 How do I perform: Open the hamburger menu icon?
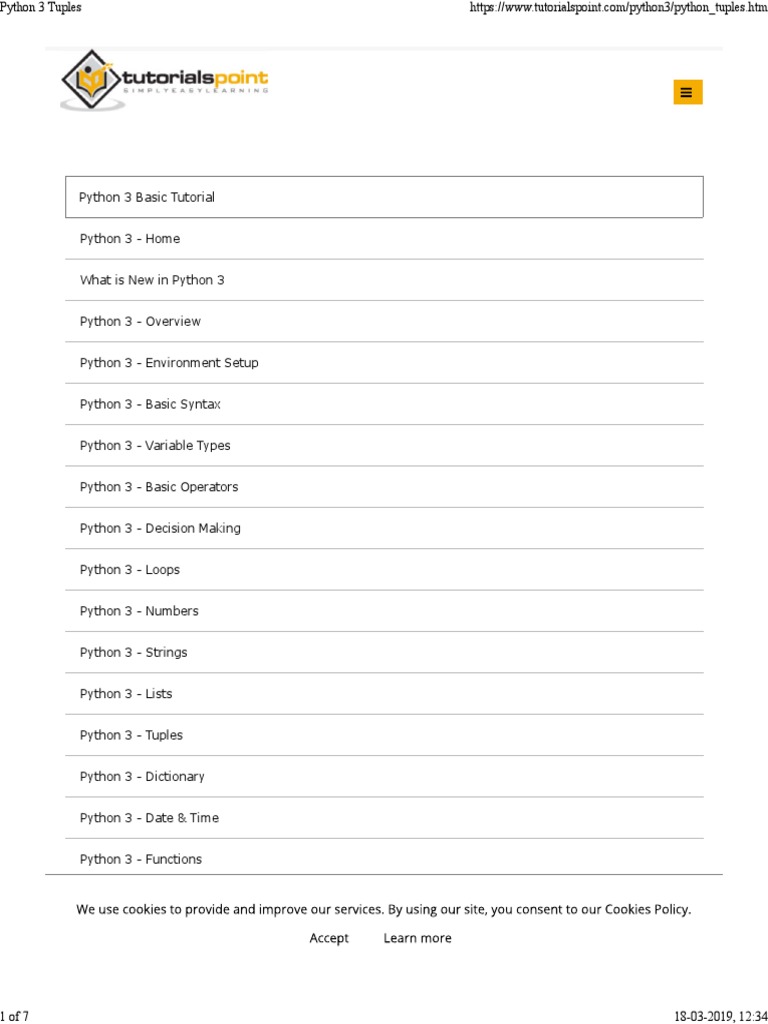point(686,92)
